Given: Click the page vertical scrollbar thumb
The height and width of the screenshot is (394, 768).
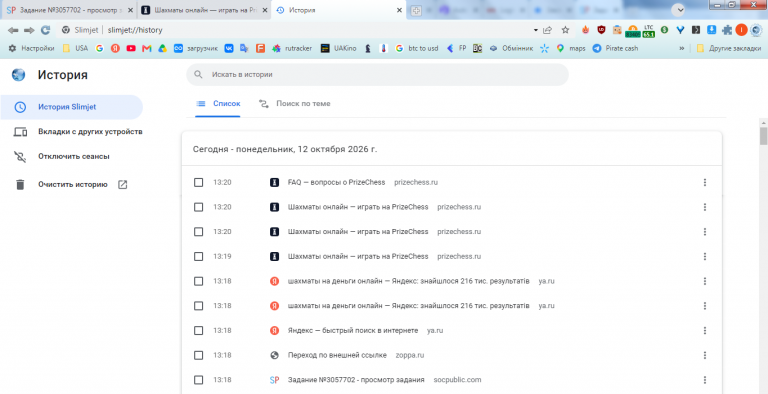Looking at the screenshot, I should [x=763, y=136].
